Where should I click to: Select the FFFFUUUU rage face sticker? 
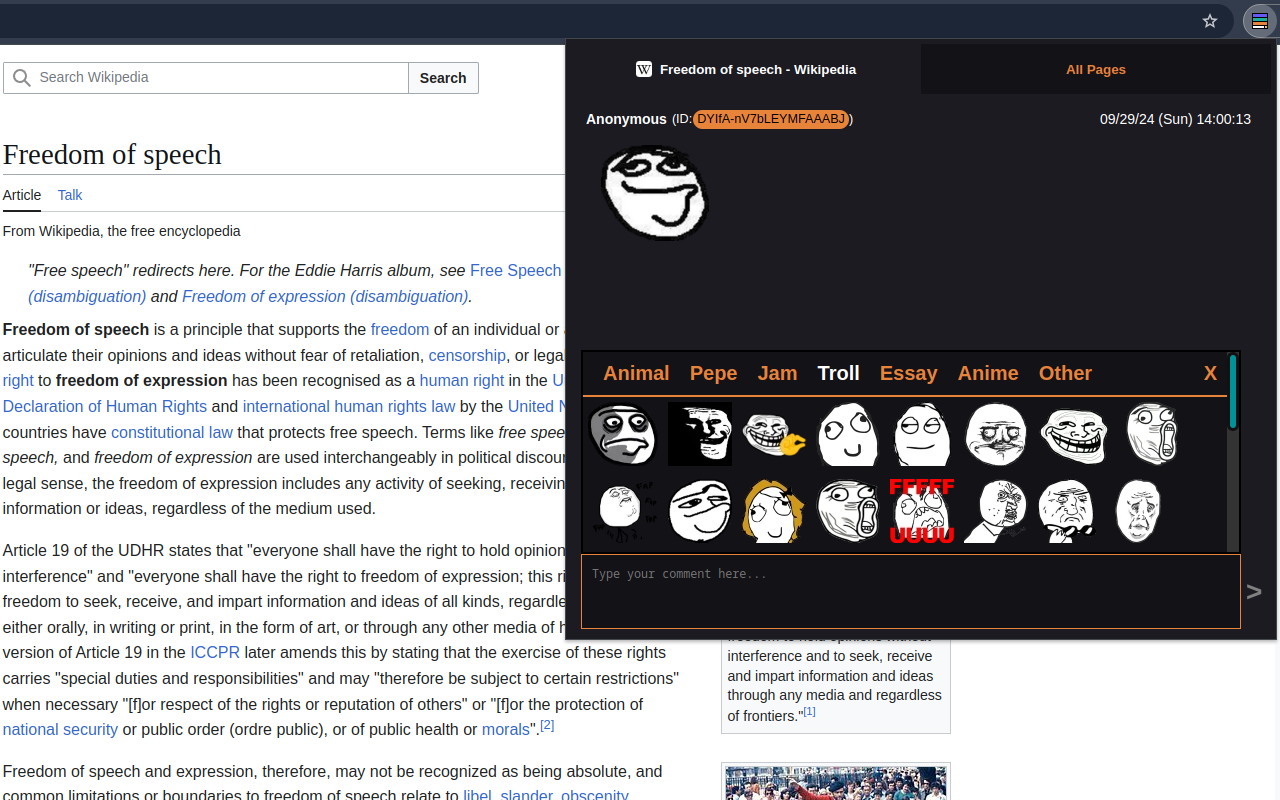click(x=922, y=511)
